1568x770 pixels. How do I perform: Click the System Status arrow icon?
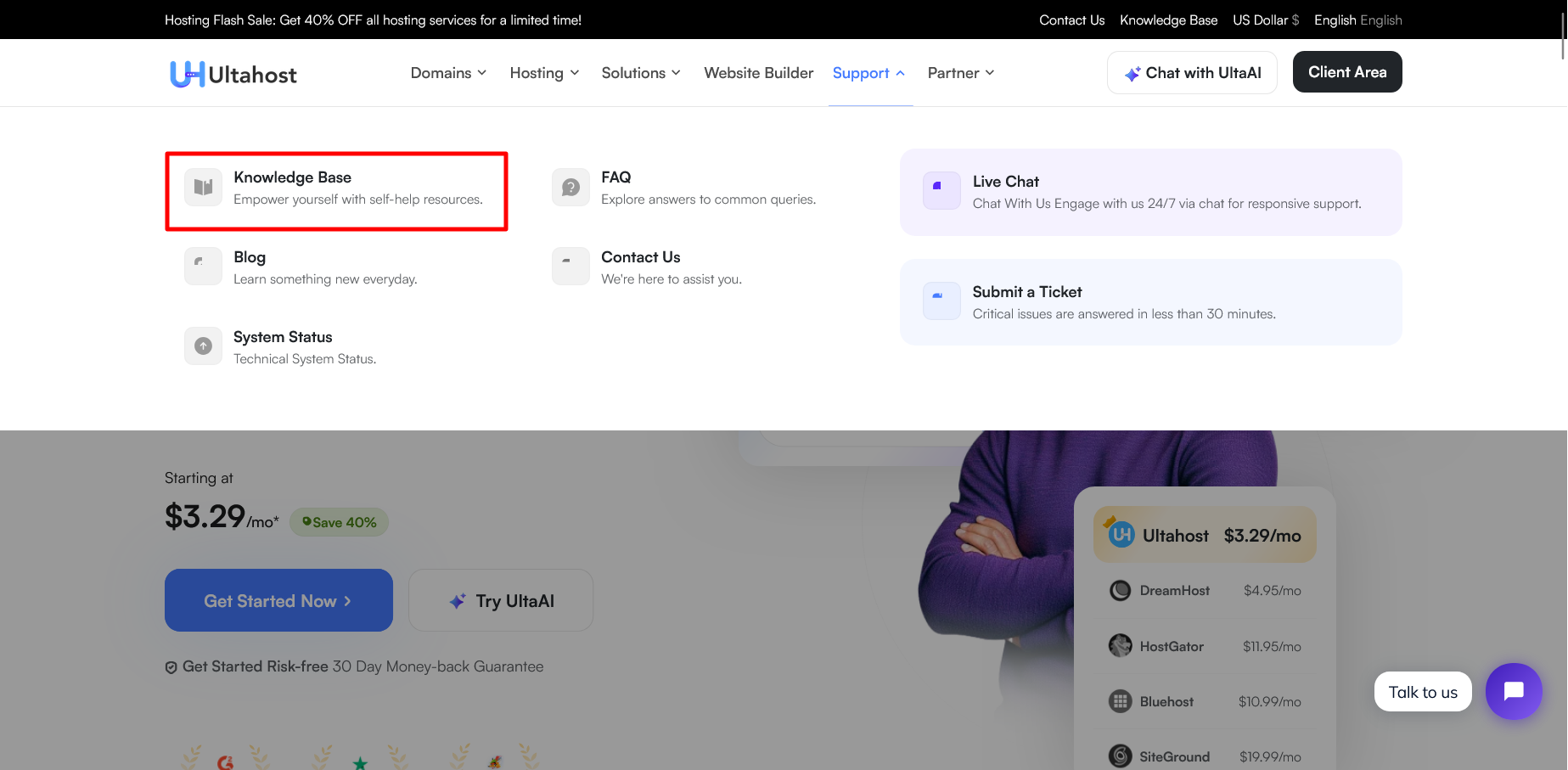point(203,346)
